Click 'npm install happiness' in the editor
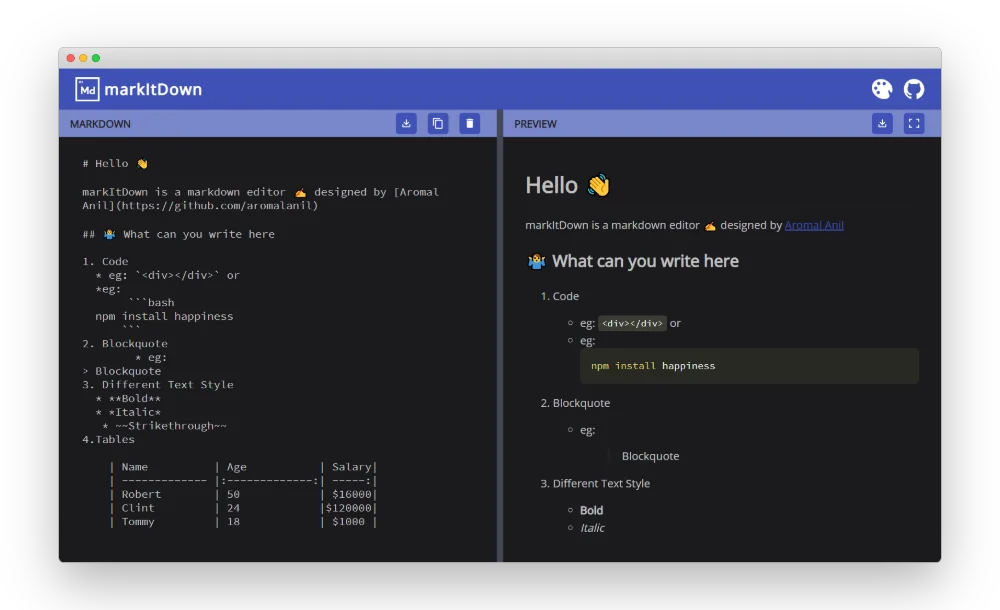 point(165,316)
